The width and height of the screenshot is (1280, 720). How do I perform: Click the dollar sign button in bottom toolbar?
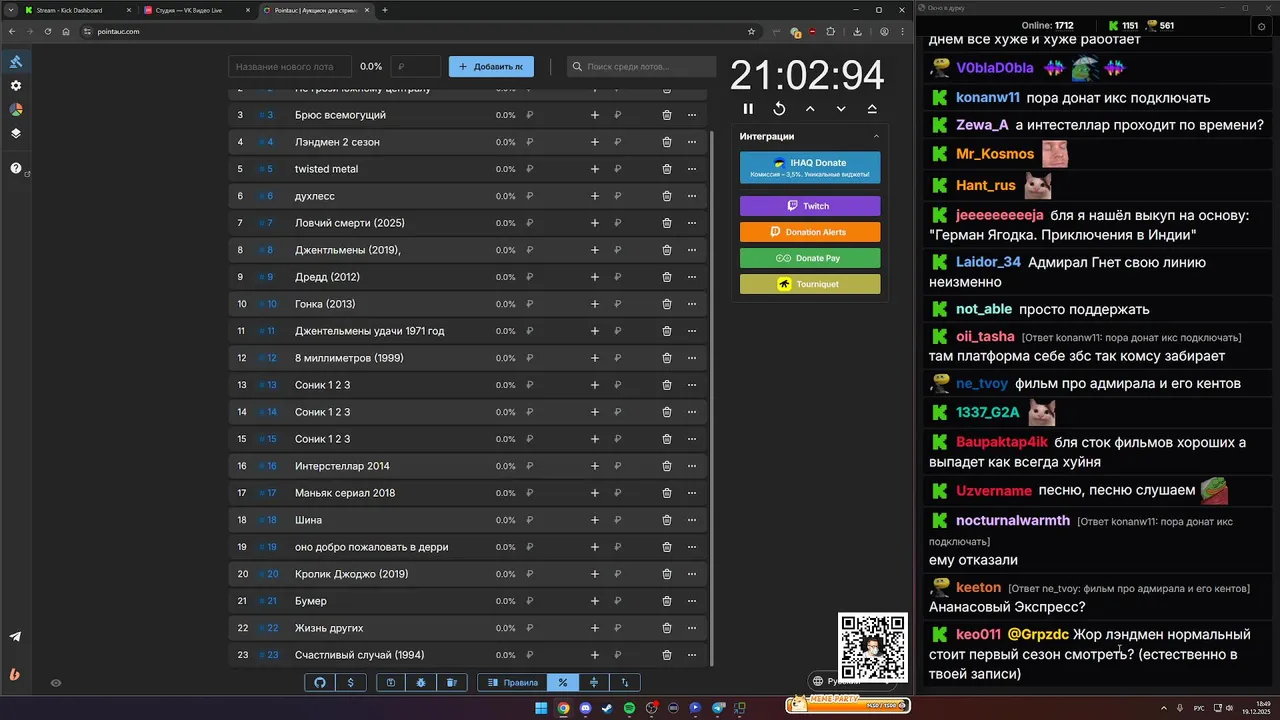[350, 682]
